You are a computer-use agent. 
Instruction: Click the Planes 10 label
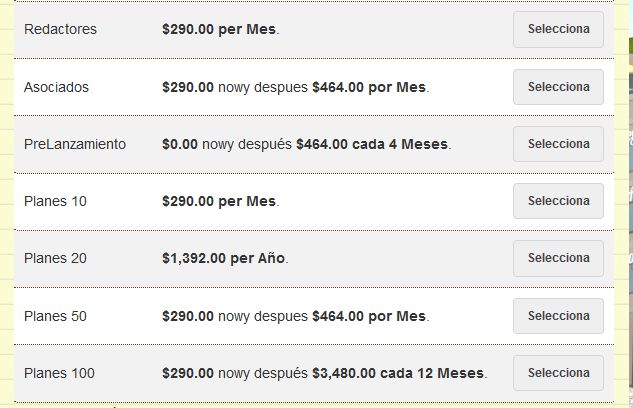[55, 201]
